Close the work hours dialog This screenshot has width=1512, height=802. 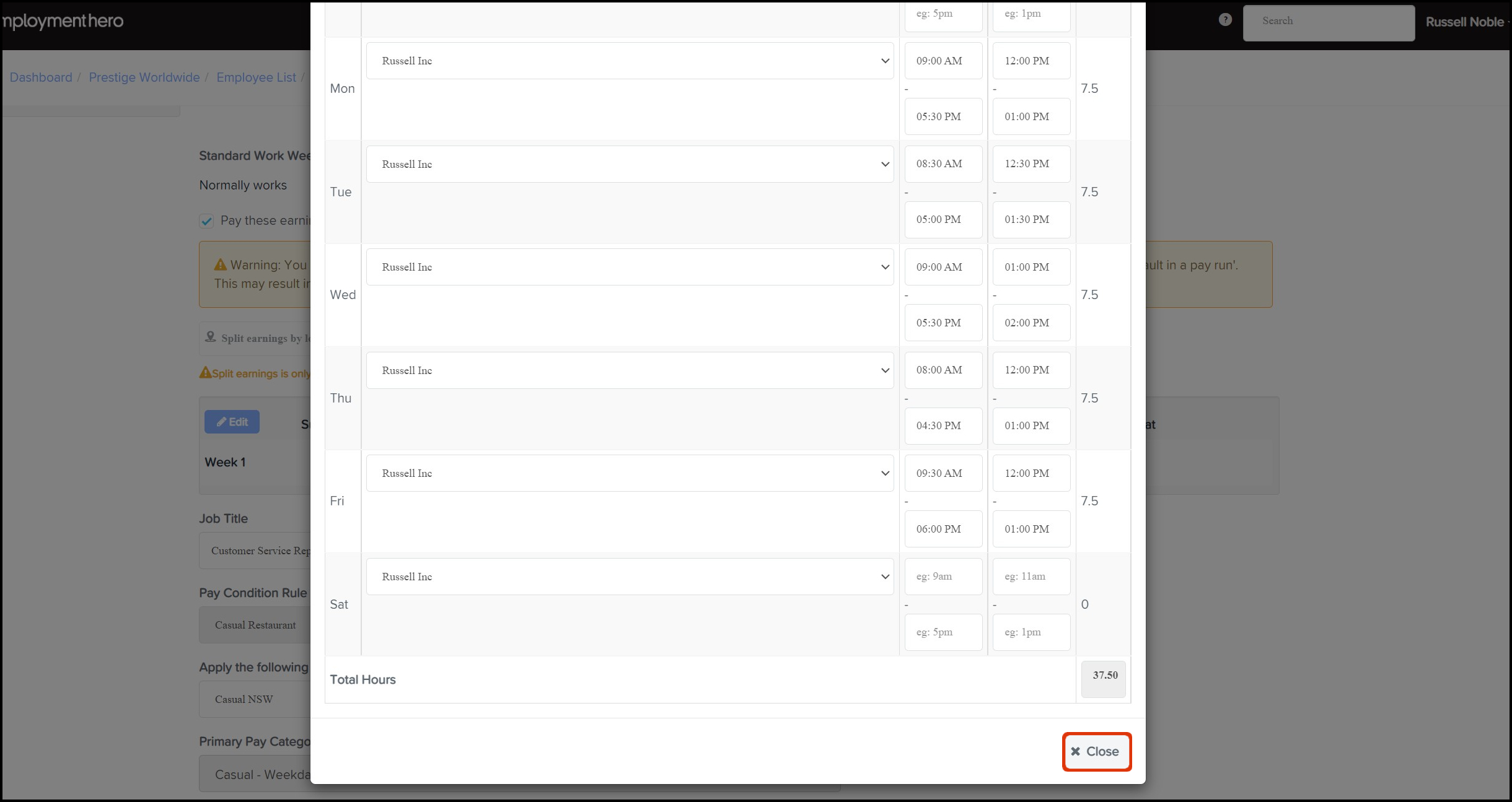tap(1096, 751)
